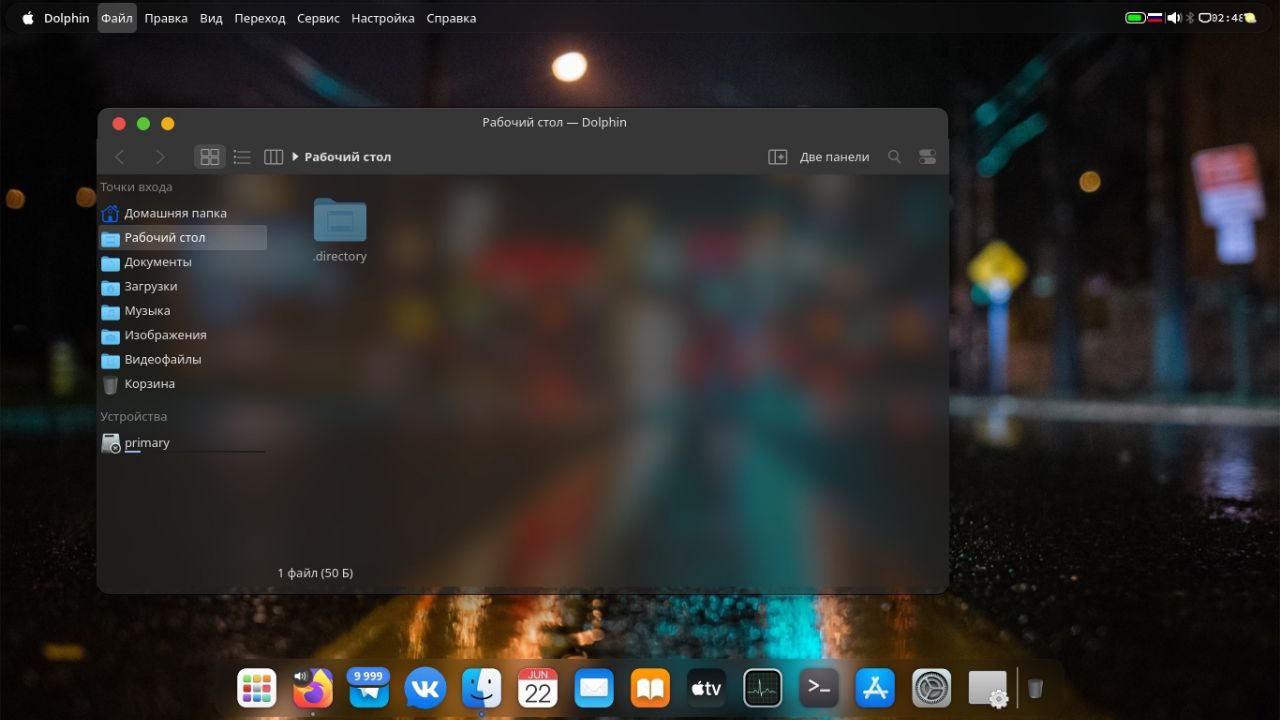Viewport: 1280px width, 720px height.
Task: Launch the terminal from the dock
Action: coord(819,688)
